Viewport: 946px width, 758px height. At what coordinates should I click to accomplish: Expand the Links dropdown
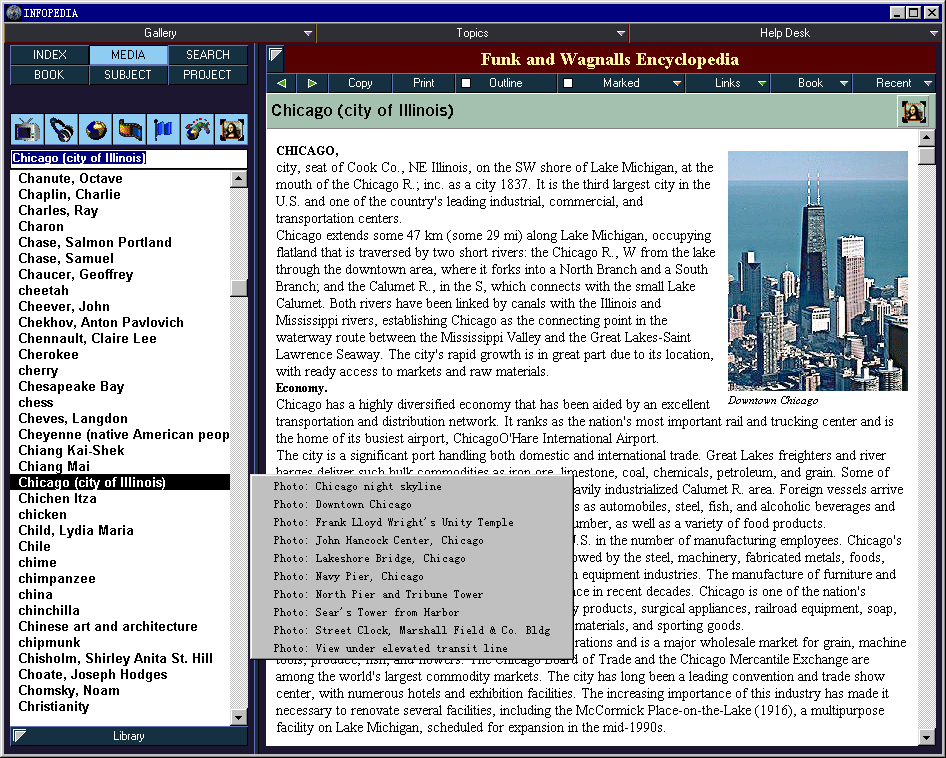(x=728, y=83)
